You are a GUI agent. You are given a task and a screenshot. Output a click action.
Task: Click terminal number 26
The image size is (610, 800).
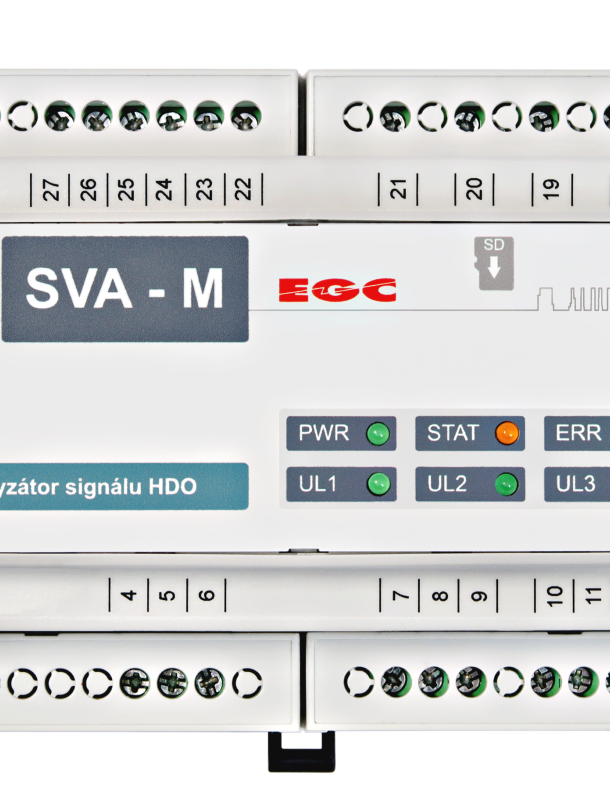[x=88, y=189]
